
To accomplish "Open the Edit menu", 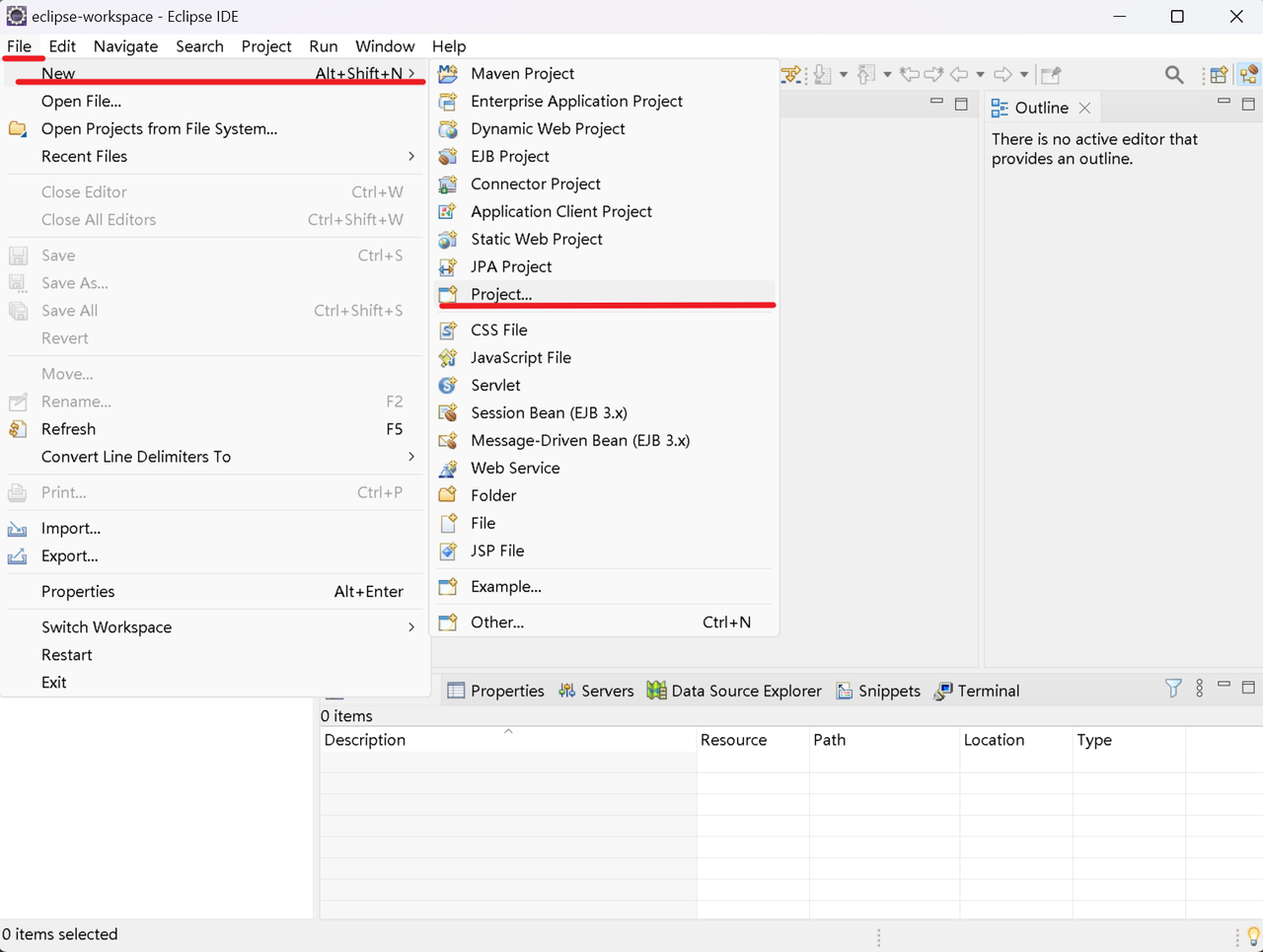I will pyautogui.click(x=62, y=46).
